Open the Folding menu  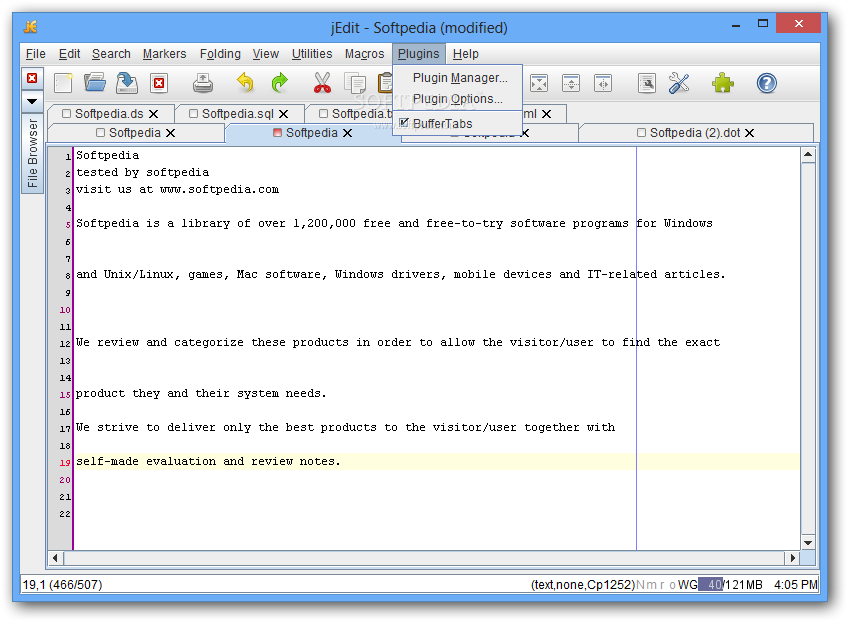[x=220, y=54]
